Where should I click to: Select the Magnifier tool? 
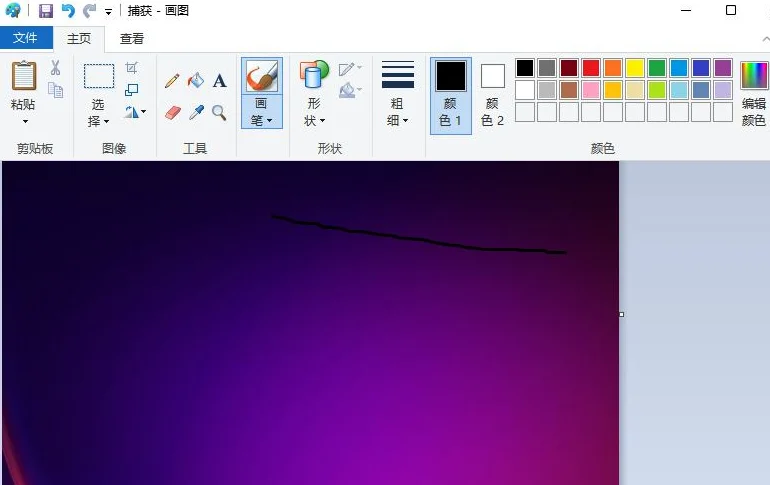point(219,113)
